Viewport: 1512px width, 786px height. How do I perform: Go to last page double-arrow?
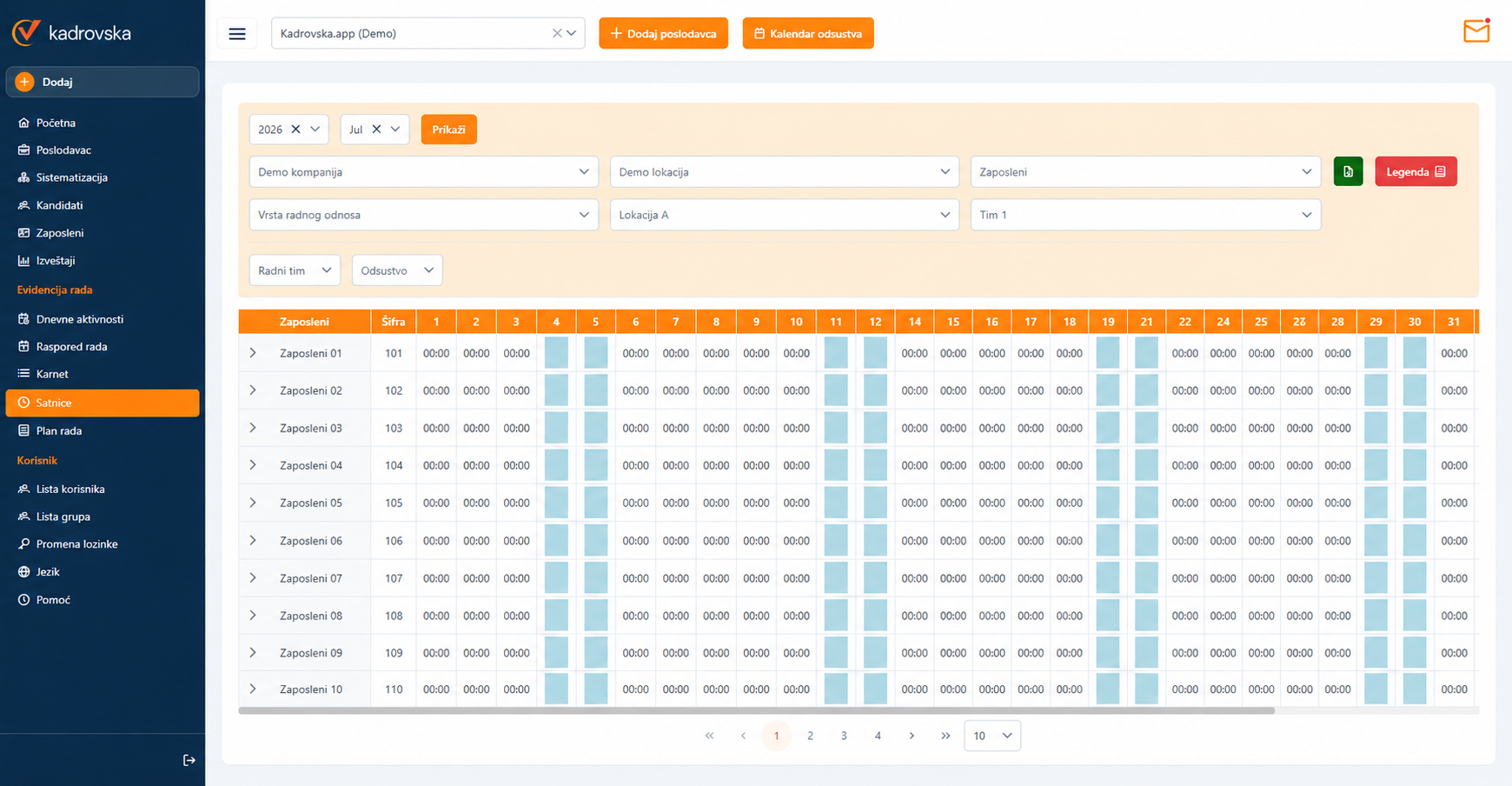(945, 736)
